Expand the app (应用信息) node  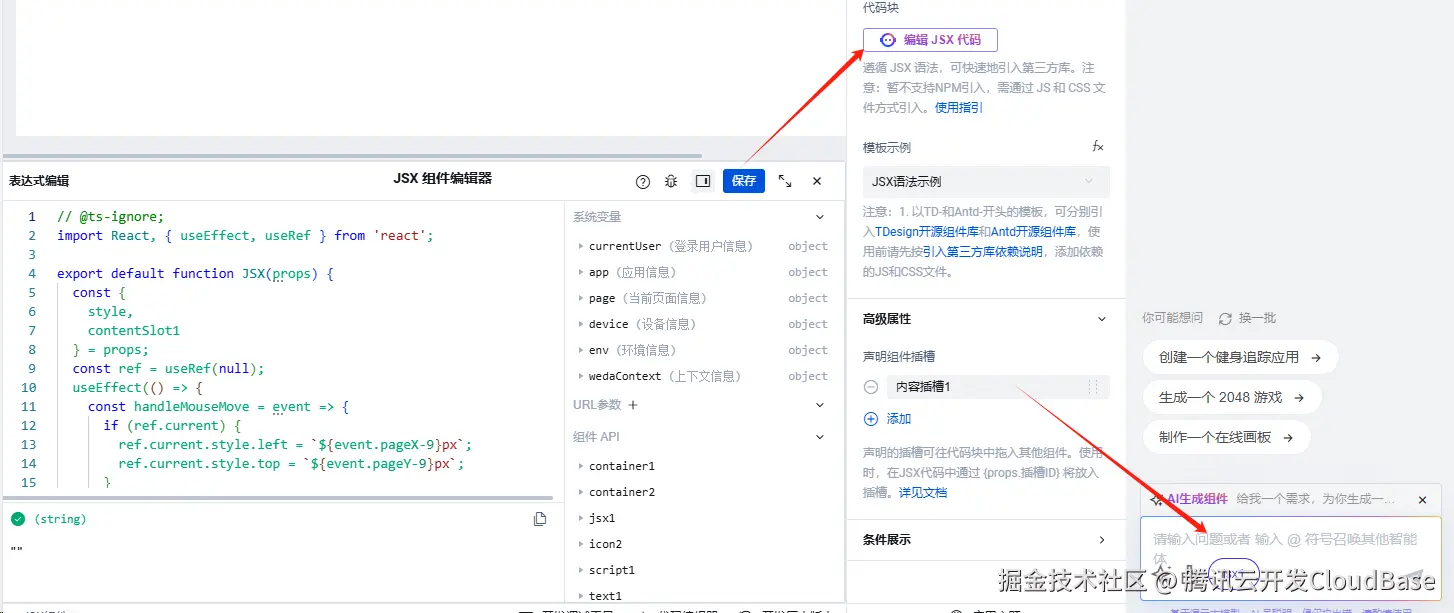click(581, 272)
